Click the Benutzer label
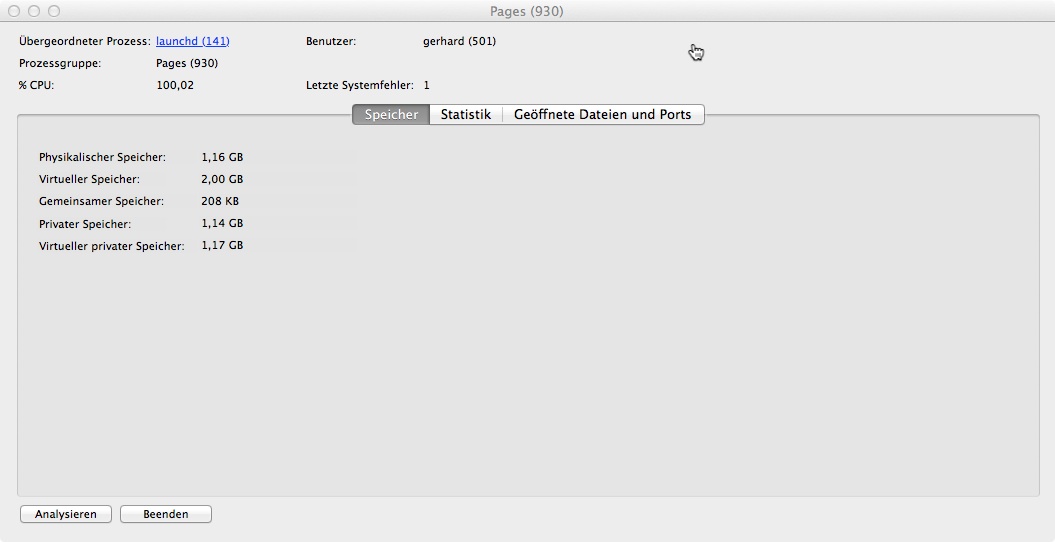 pyautogui.click(x=331, y=41)
